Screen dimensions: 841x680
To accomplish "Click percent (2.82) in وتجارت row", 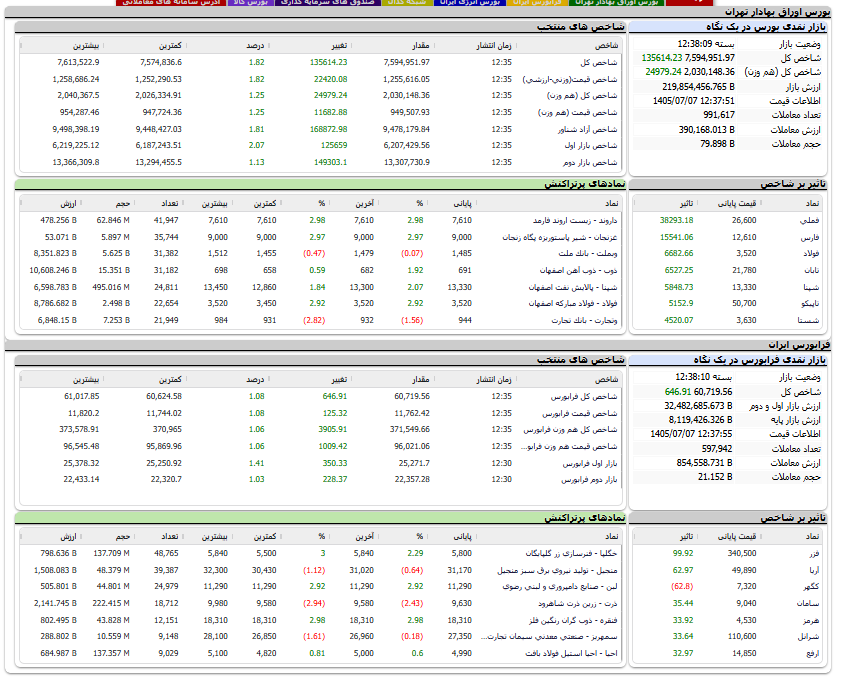I will click(x=314, y=320).
